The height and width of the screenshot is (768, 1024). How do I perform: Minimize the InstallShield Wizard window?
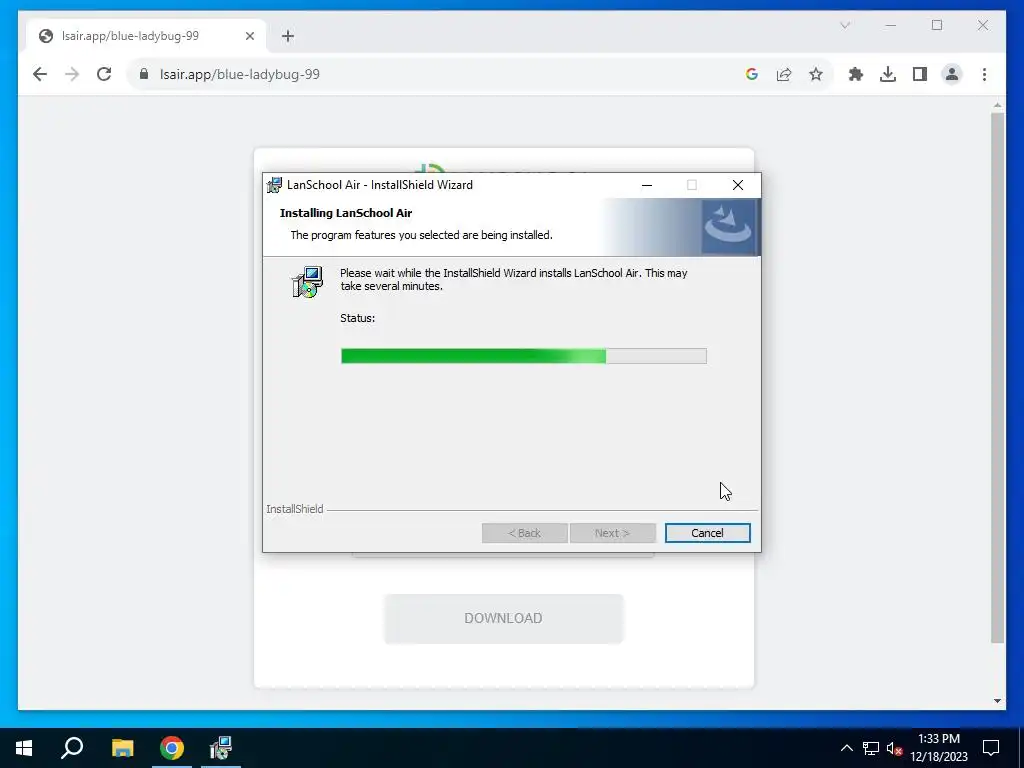647,185
